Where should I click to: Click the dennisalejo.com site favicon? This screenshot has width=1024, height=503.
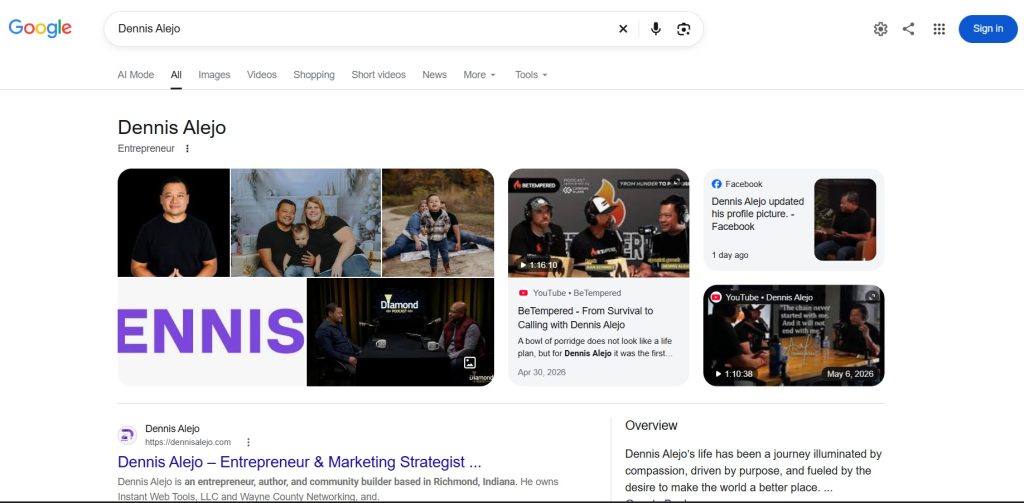click(x=127, y=436)
